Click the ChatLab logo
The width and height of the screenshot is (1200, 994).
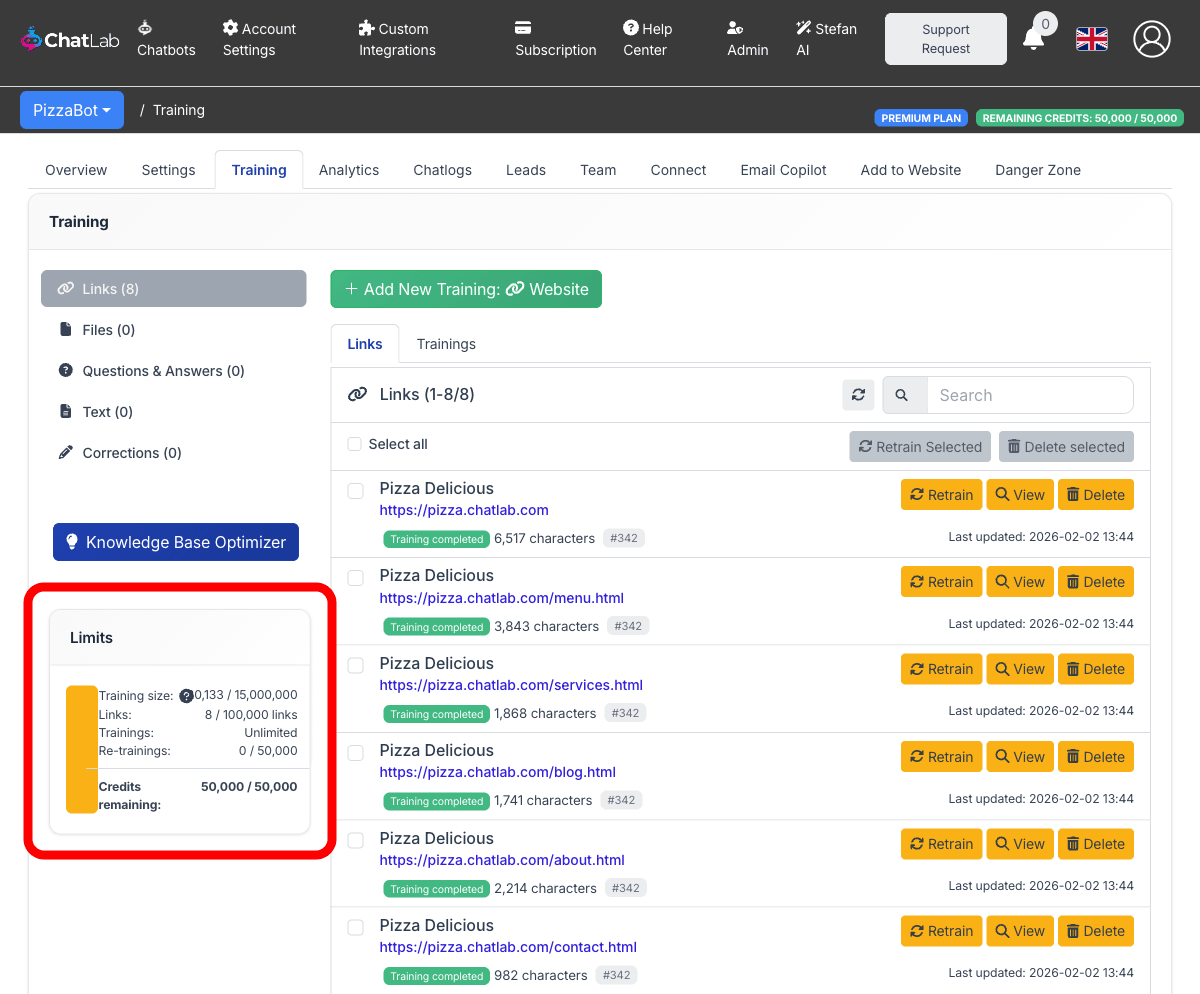[66, 39]
